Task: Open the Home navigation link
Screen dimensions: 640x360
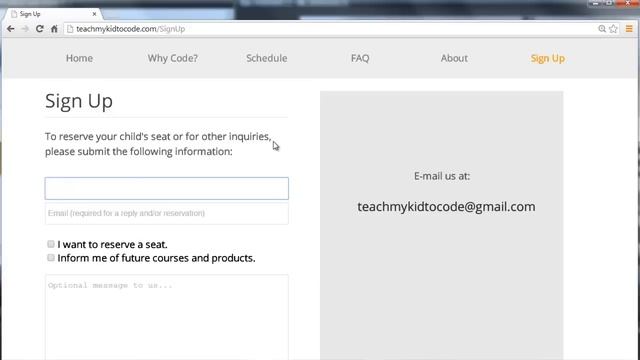Action: coord(79,58)
